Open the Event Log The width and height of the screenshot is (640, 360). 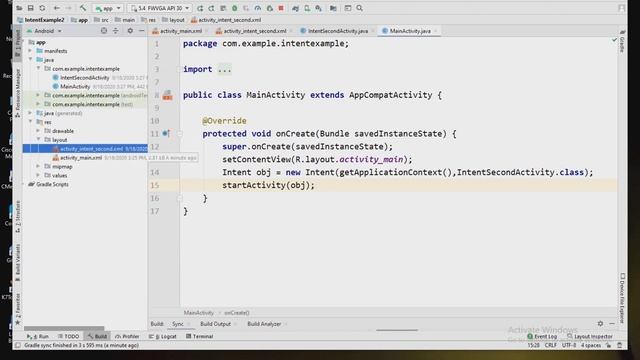pos(542,336)
